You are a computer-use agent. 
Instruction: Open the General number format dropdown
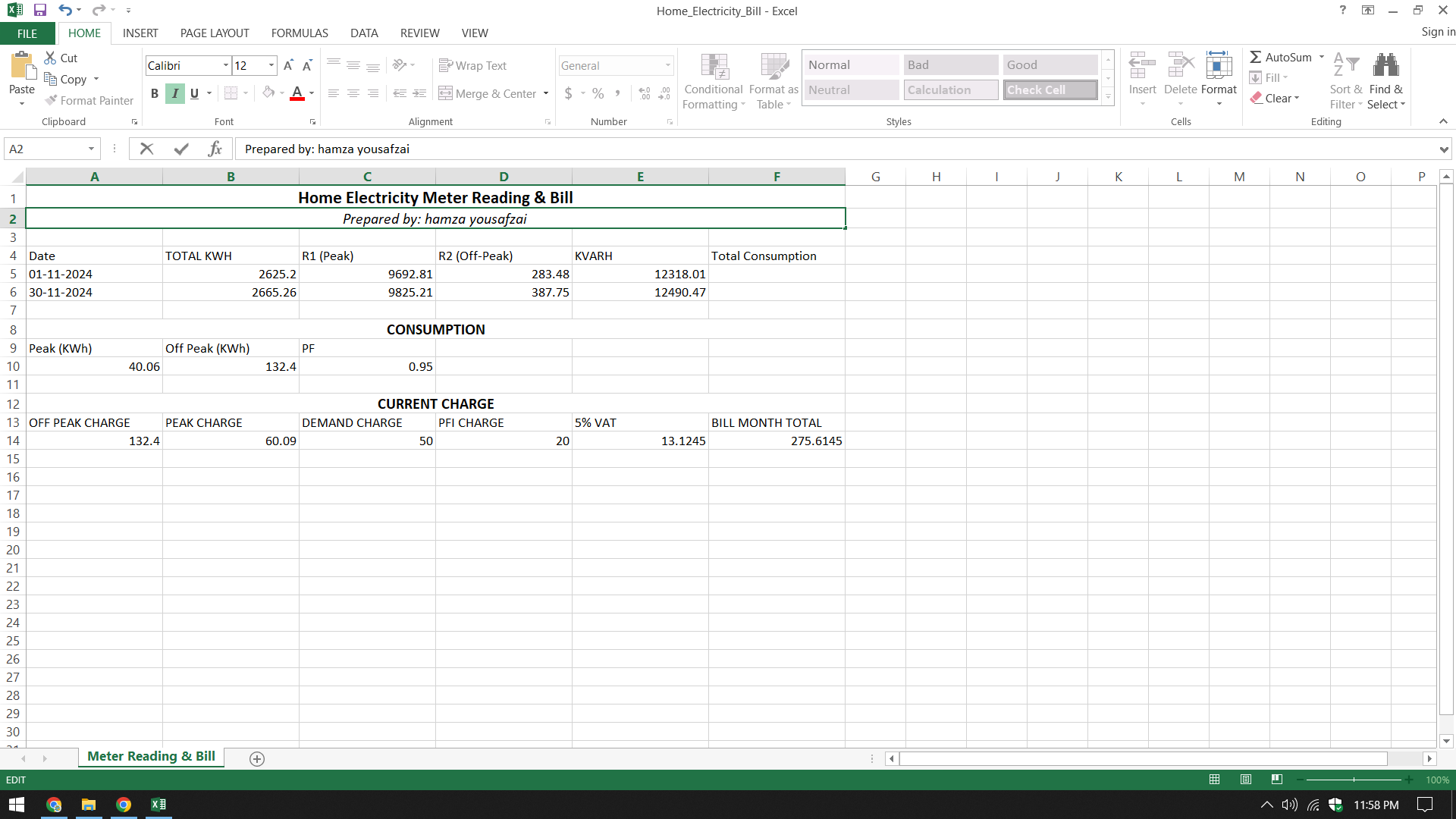[668, 66]
